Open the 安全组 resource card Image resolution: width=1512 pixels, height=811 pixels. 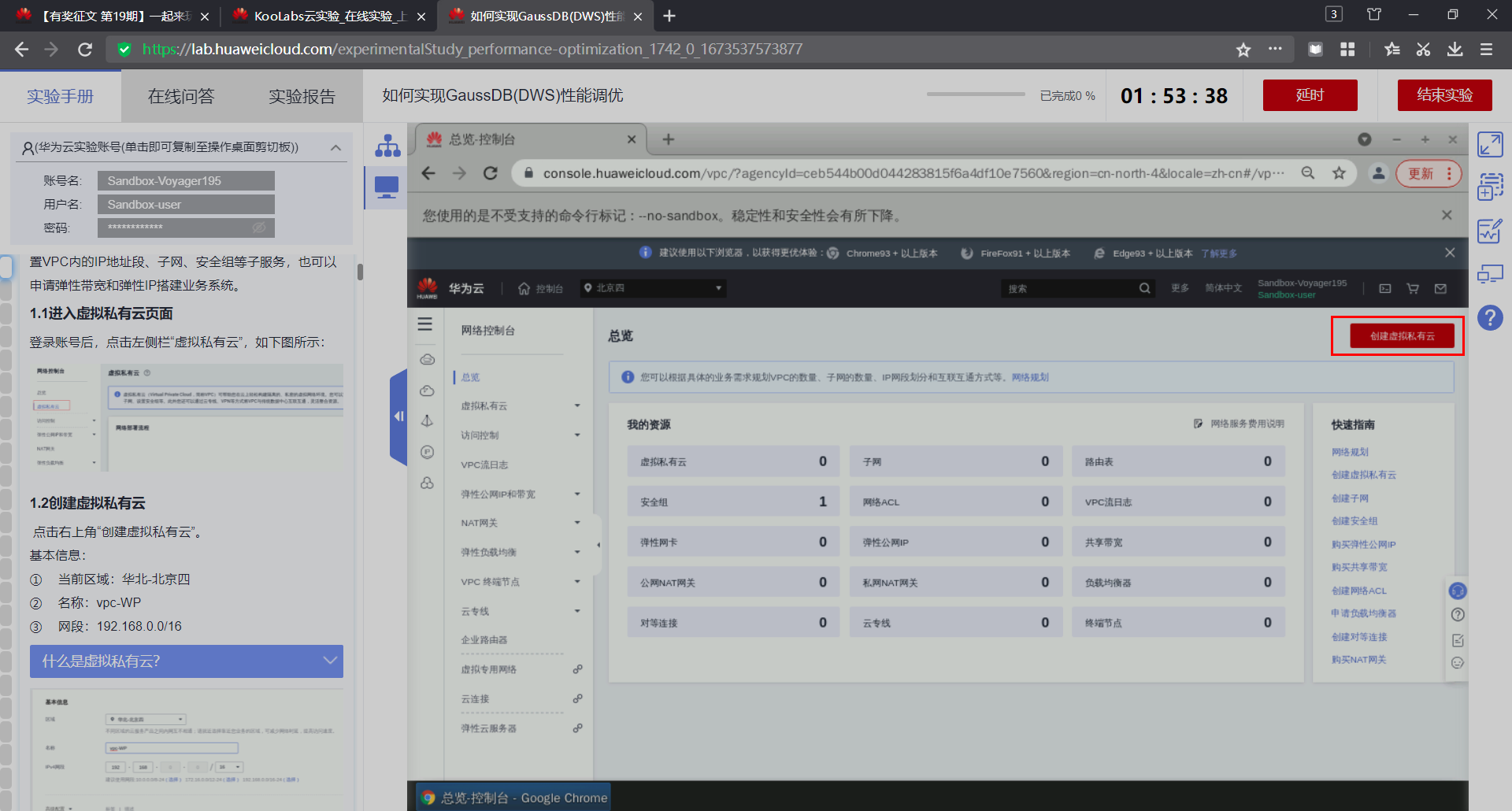click(x=733, y=502)
